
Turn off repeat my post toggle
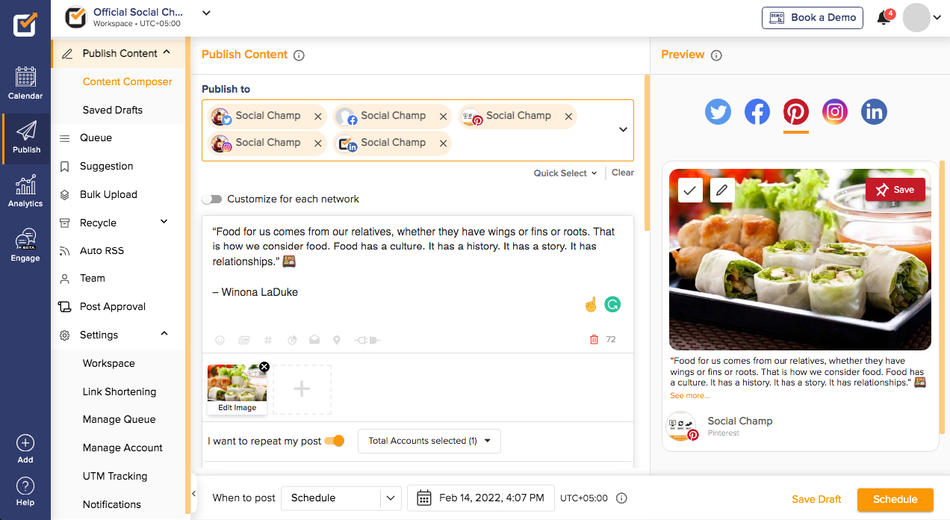(334, 441)
